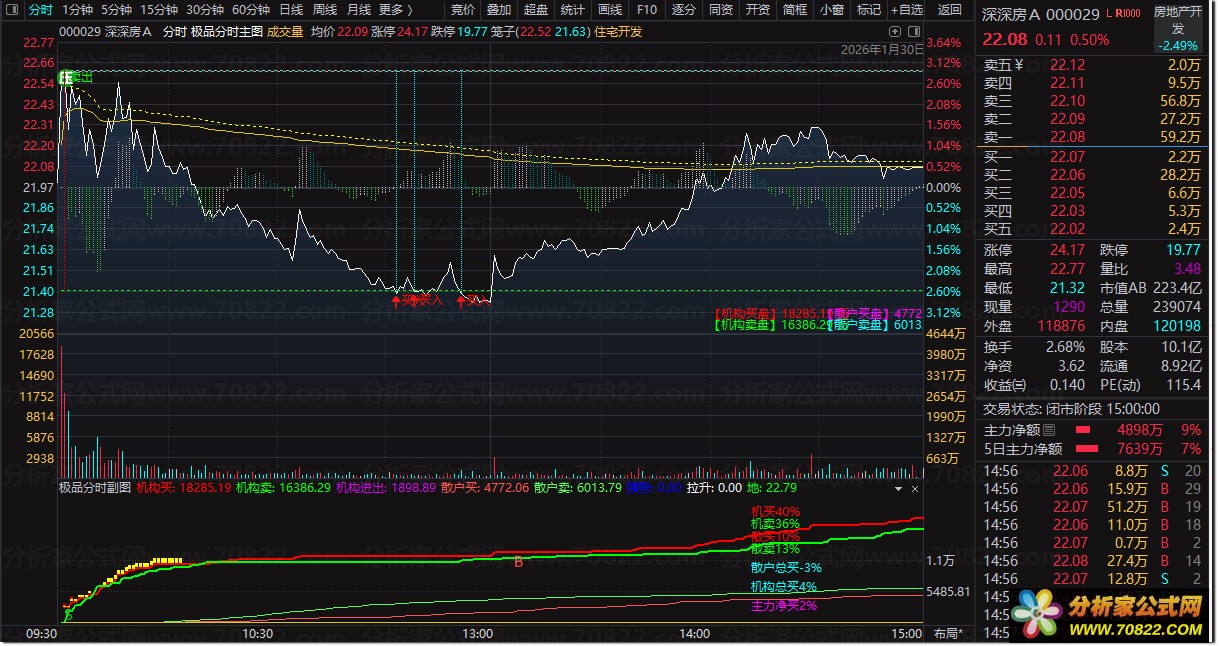Switch to the 5分钟 chart period
Screen dimensions: 1219x646
[116, 9]
